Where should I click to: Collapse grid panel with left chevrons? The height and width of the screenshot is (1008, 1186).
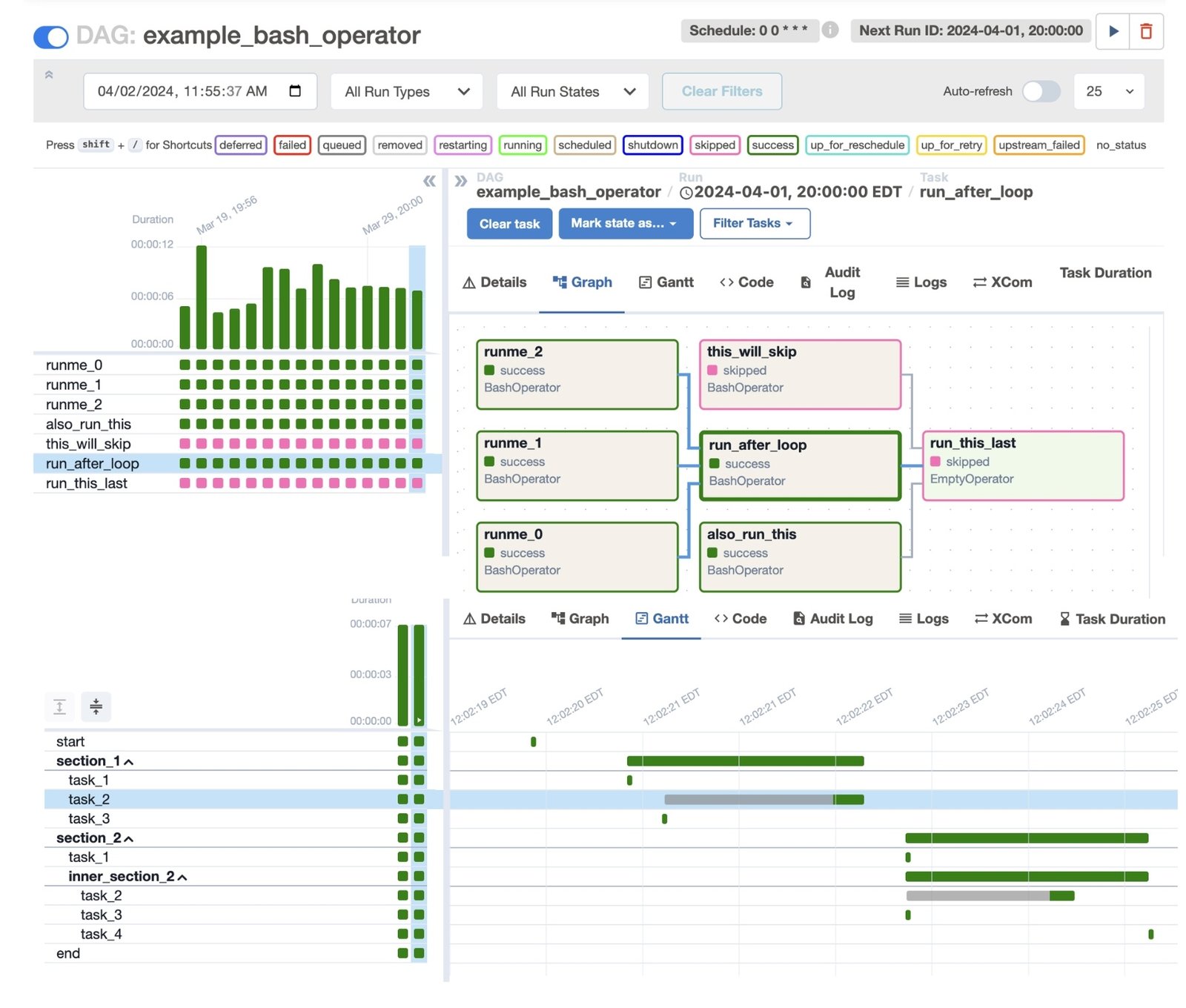[x=429, y=181]
